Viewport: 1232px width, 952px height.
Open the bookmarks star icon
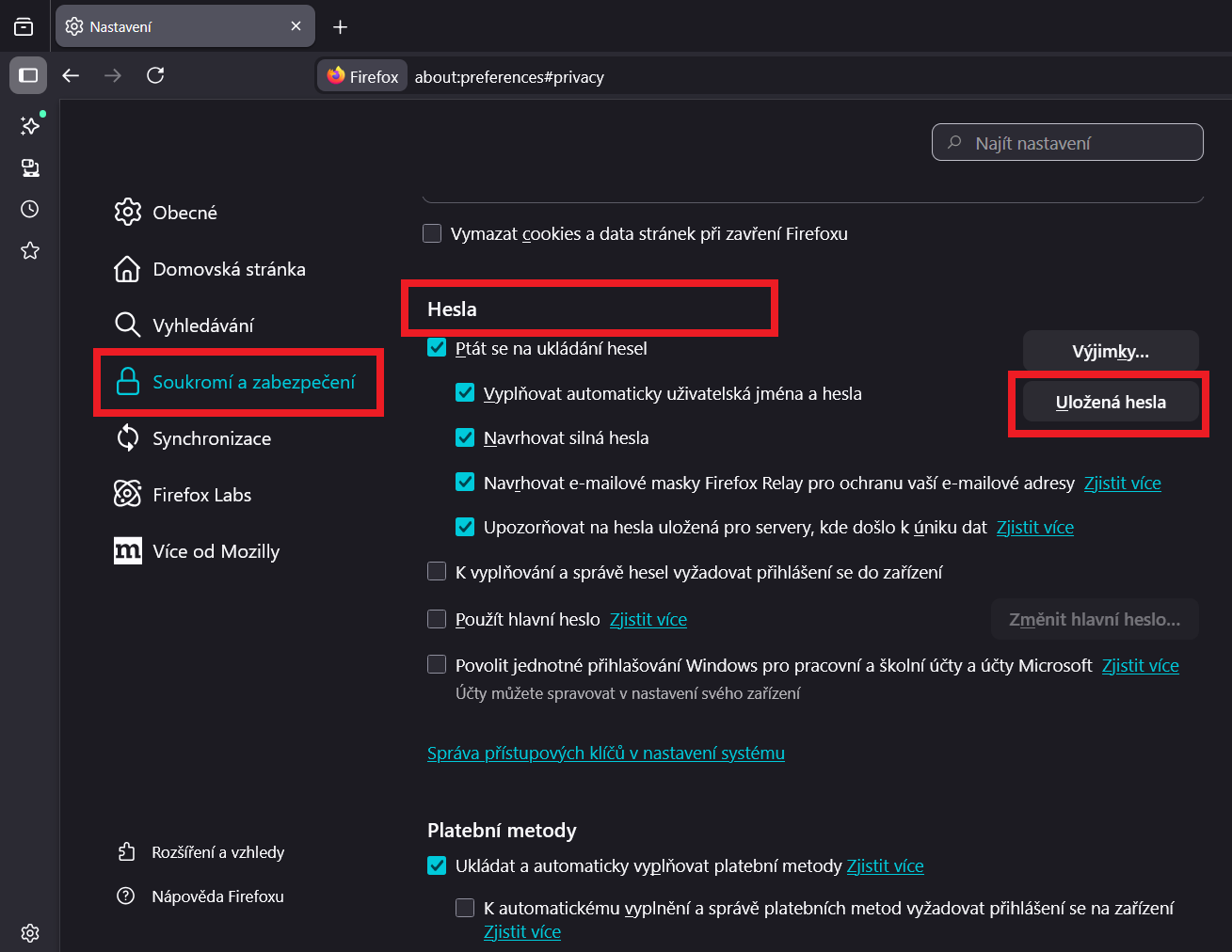point(30,250)
